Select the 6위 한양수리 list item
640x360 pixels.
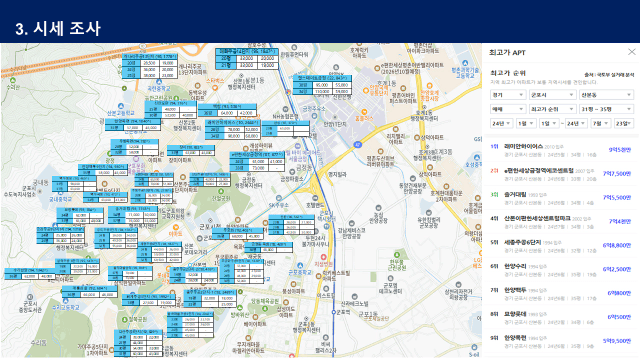tap(561, 270)
